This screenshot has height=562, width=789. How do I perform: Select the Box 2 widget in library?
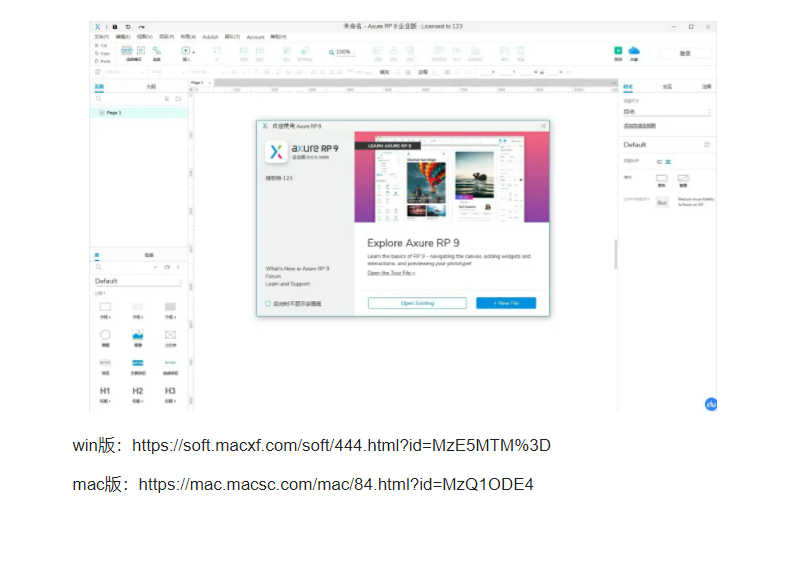pyautogui.click(x=138, y=310)
